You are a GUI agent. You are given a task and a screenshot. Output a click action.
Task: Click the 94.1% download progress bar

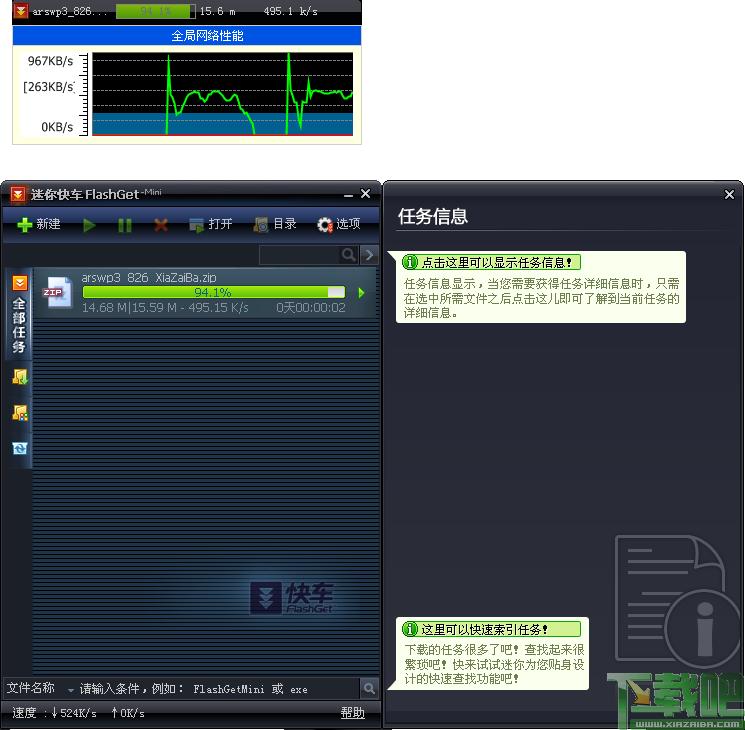[213, 292]
